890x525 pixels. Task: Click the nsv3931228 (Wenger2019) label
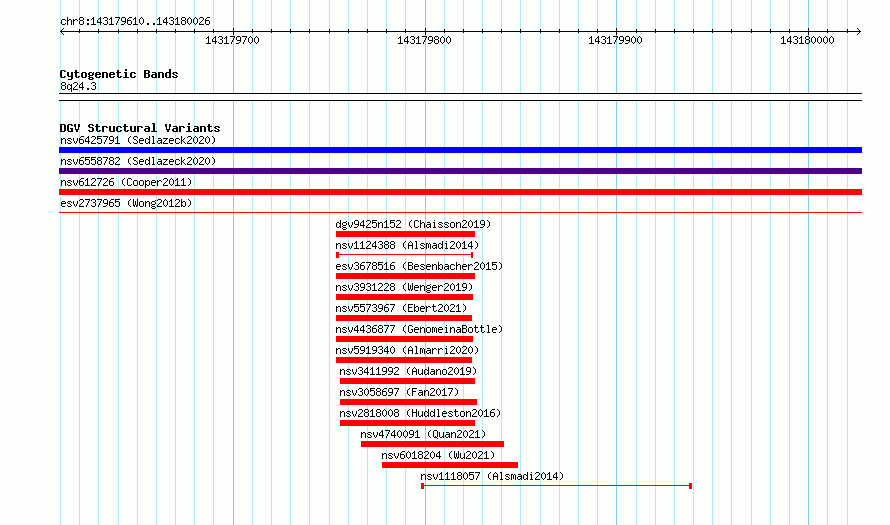404,287
